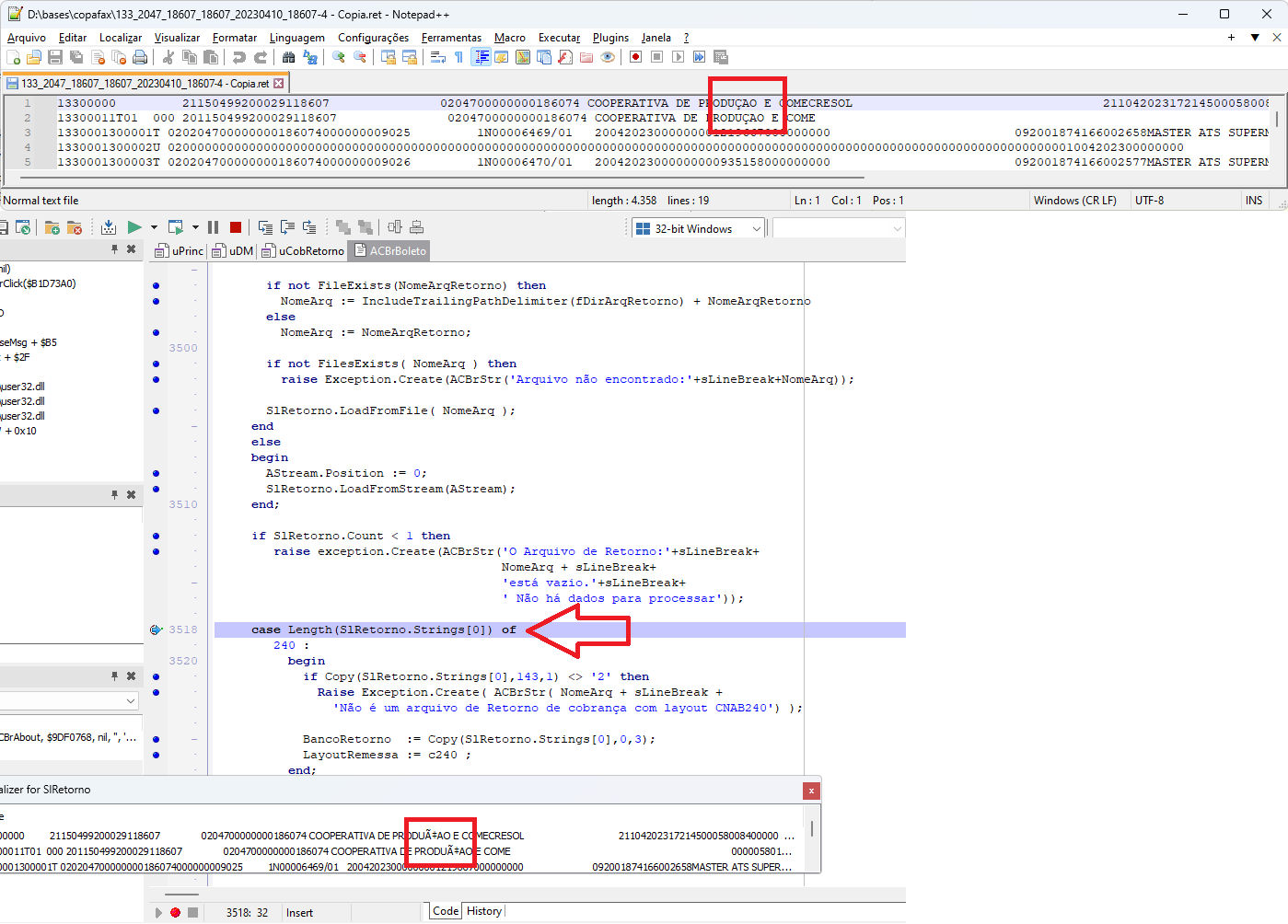The width and height of the screenshot is (1288, 924).
Task: Expand the Run Without Debugging dropdown arrow
Action: (x=195, y=227)
